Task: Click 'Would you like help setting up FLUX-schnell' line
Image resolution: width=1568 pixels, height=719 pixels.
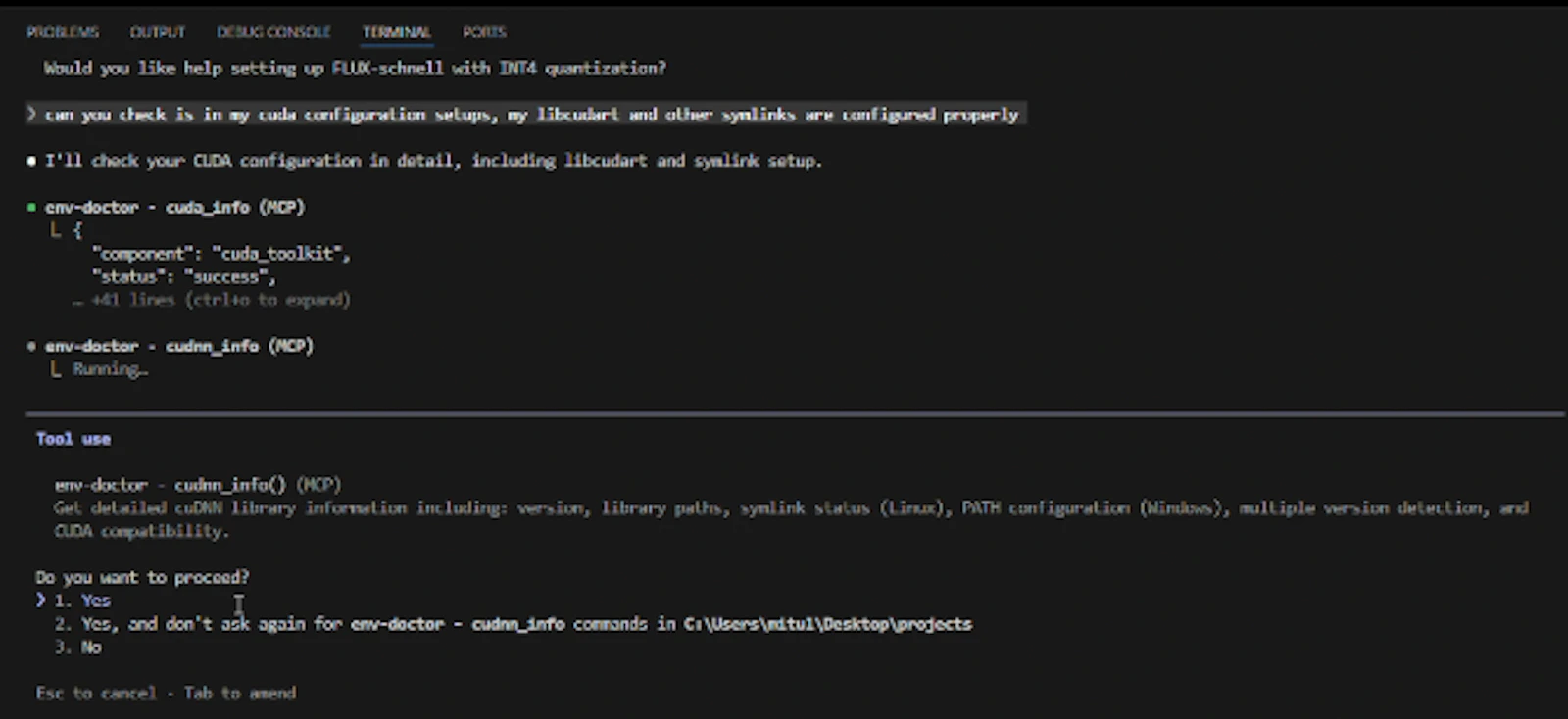Action: click(355, 69)
